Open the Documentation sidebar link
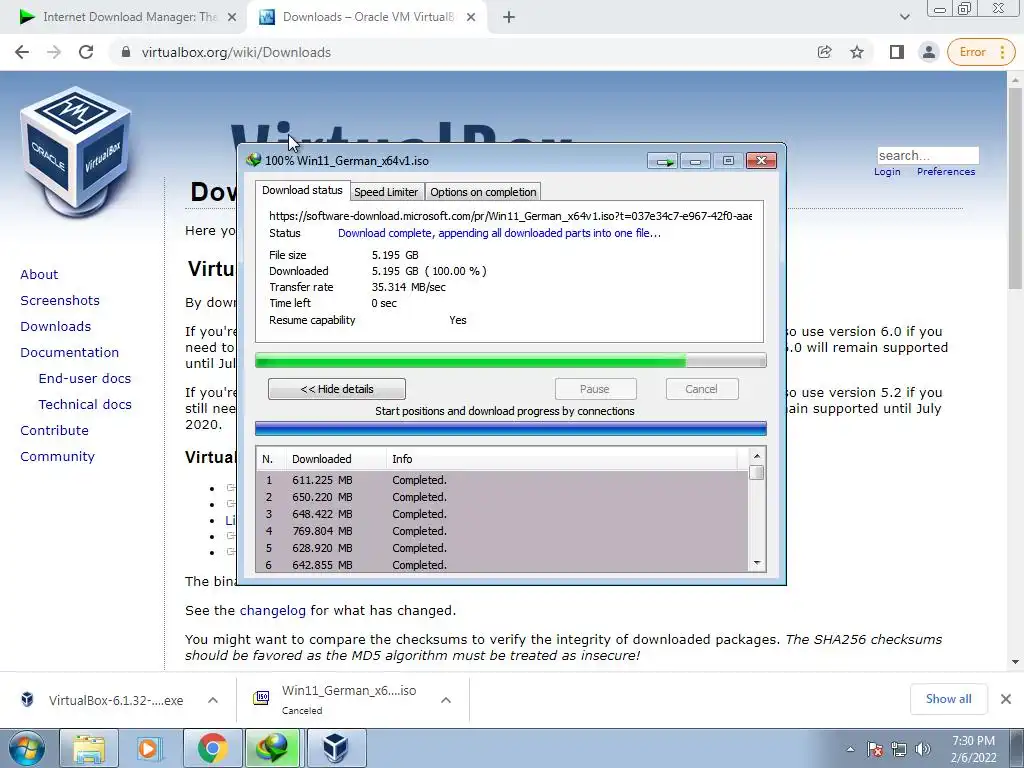The height and width of the screenshot is (768, 1024). coord(70,353)
